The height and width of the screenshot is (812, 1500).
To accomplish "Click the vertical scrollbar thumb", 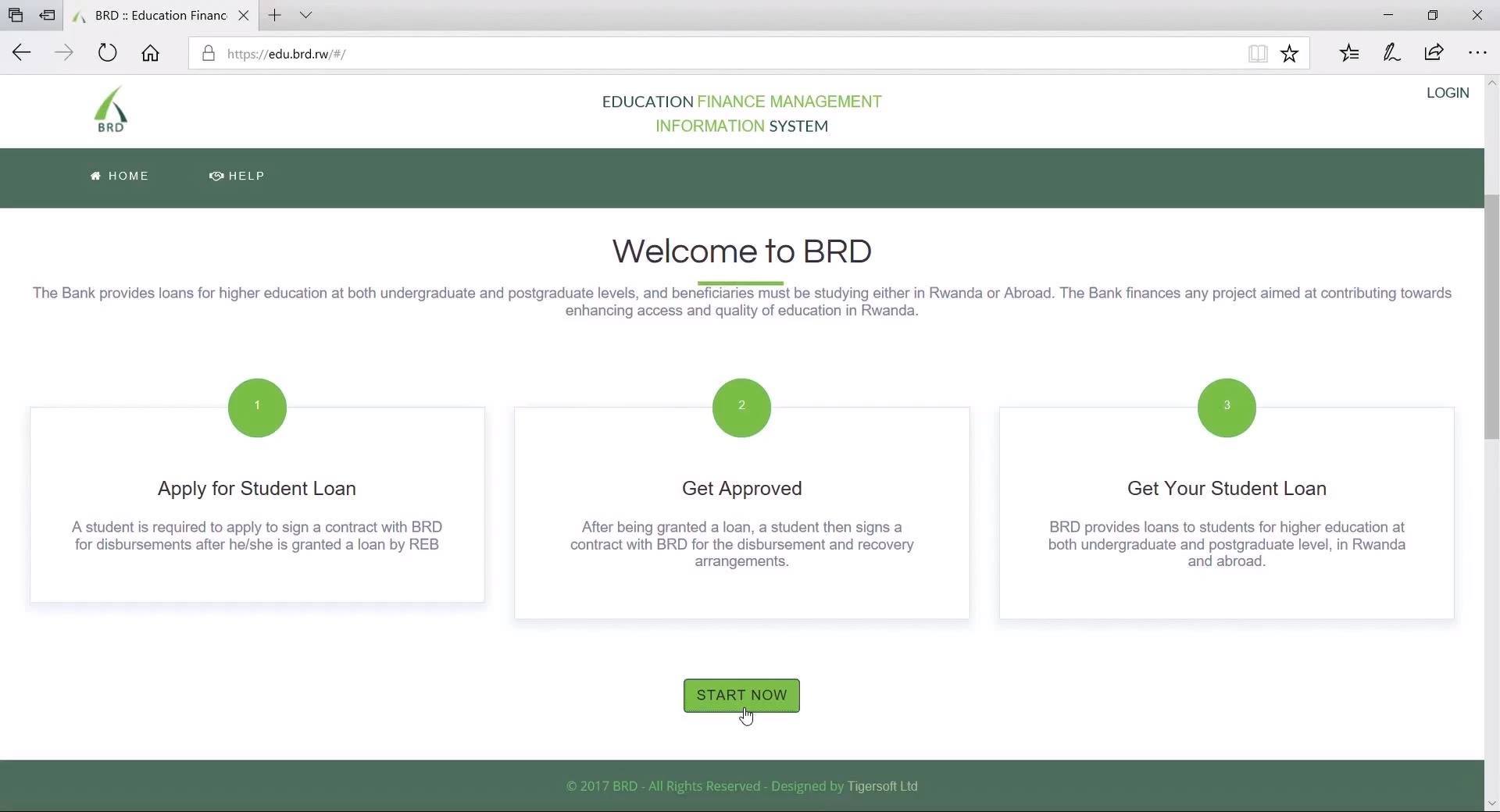I will 1491,316.
